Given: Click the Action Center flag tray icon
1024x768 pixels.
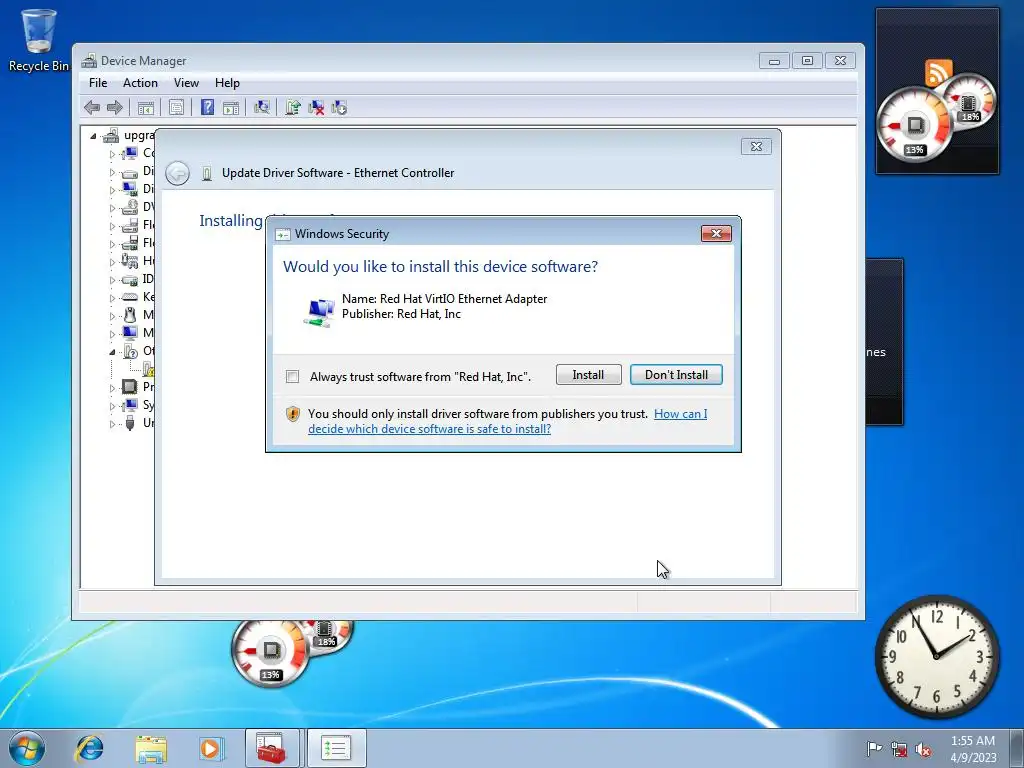Looking at the screenshot, I should click(874, 748).
